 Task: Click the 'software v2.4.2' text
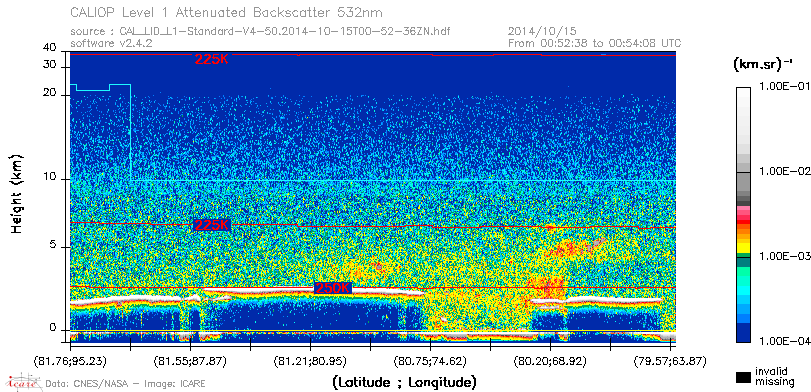(x=111, y=43)
